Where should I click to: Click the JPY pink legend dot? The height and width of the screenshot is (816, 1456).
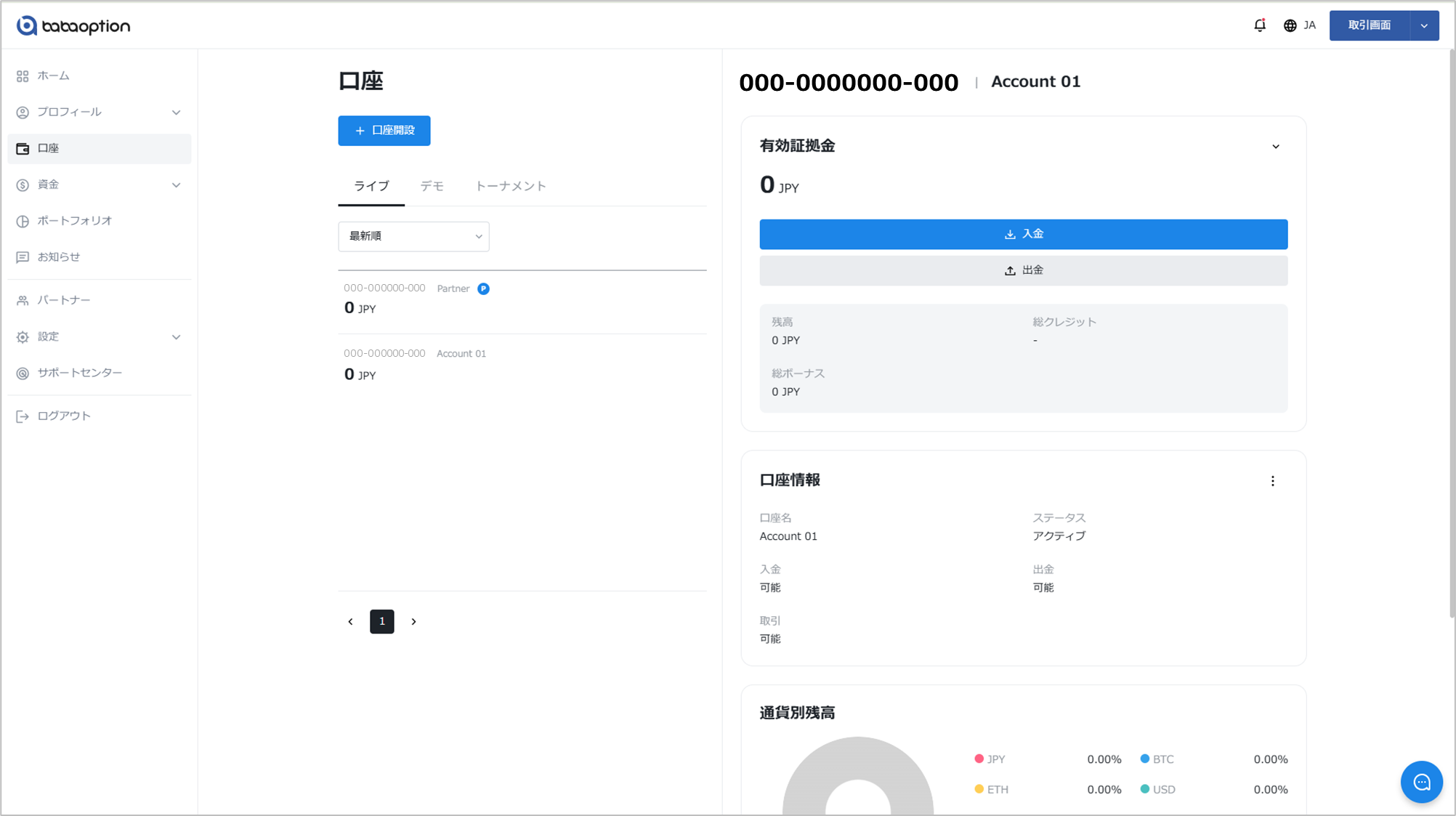[979, 759]
